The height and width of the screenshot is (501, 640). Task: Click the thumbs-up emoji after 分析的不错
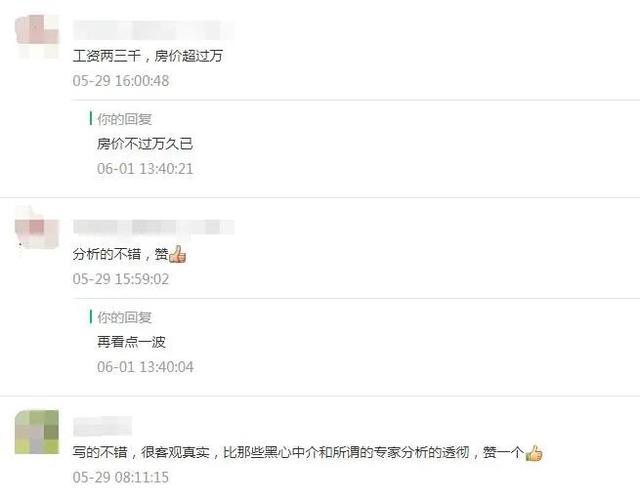178,254
